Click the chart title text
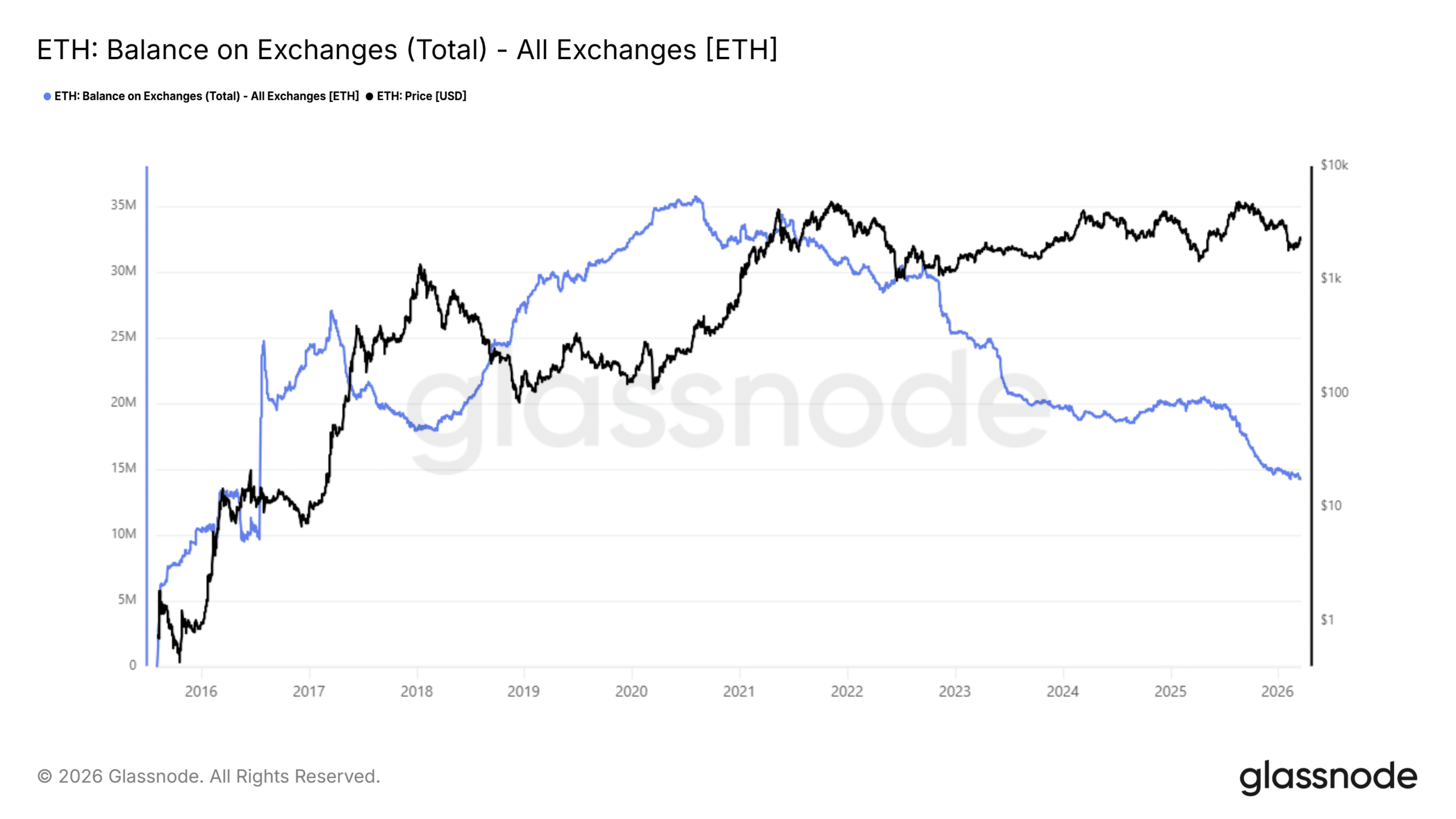Screen dimensions: 1456x819 point(407,49)
